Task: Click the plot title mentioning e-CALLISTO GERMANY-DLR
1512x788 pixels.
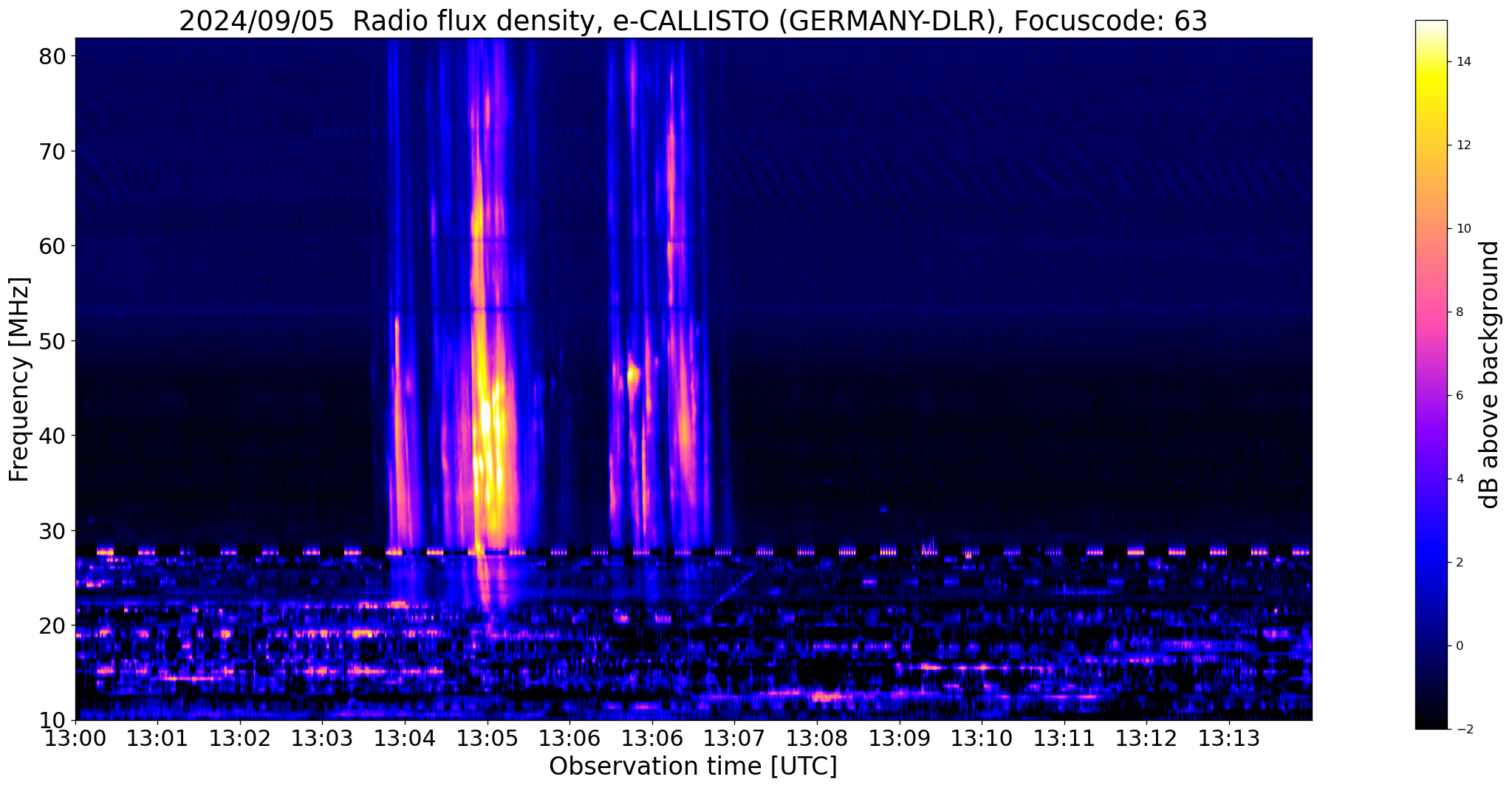Action: point(693,21)
